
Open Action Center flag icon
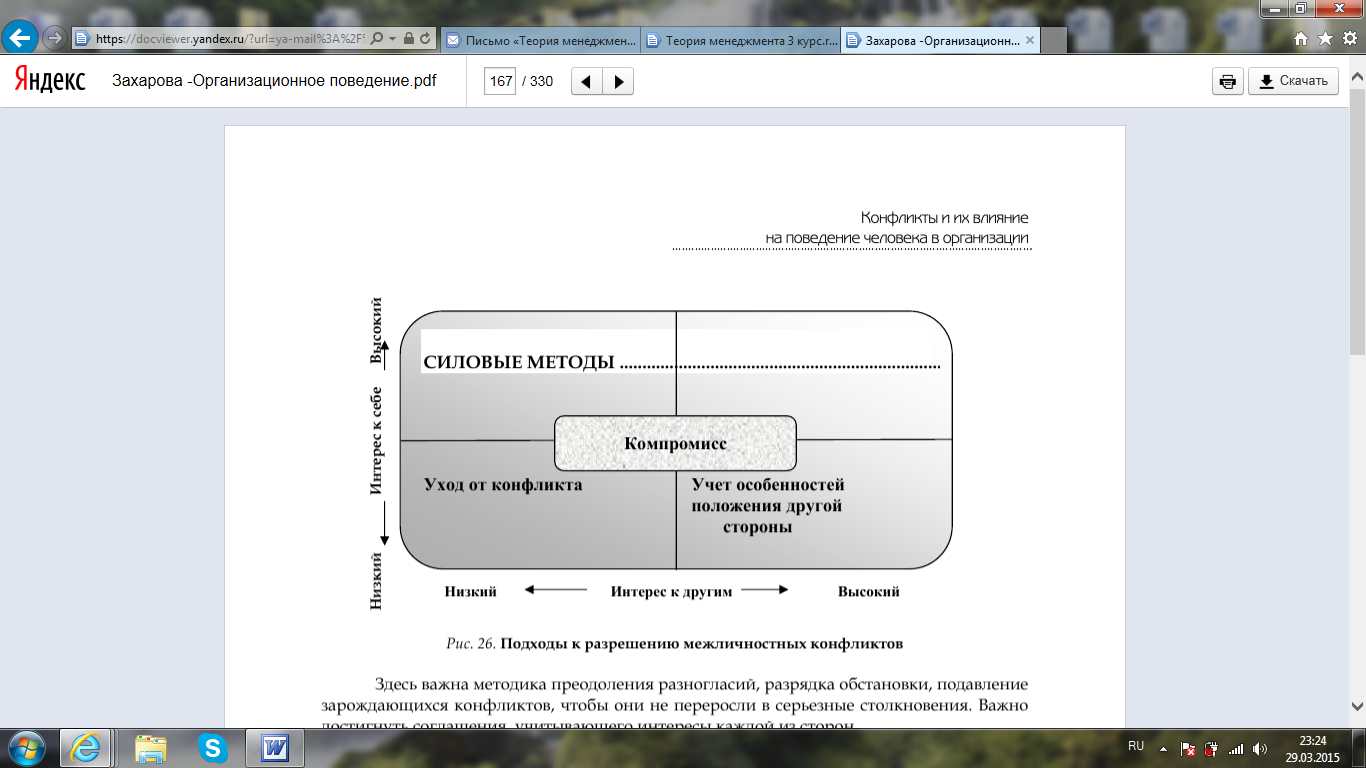pyautogui.click(x=1188, y=747)
